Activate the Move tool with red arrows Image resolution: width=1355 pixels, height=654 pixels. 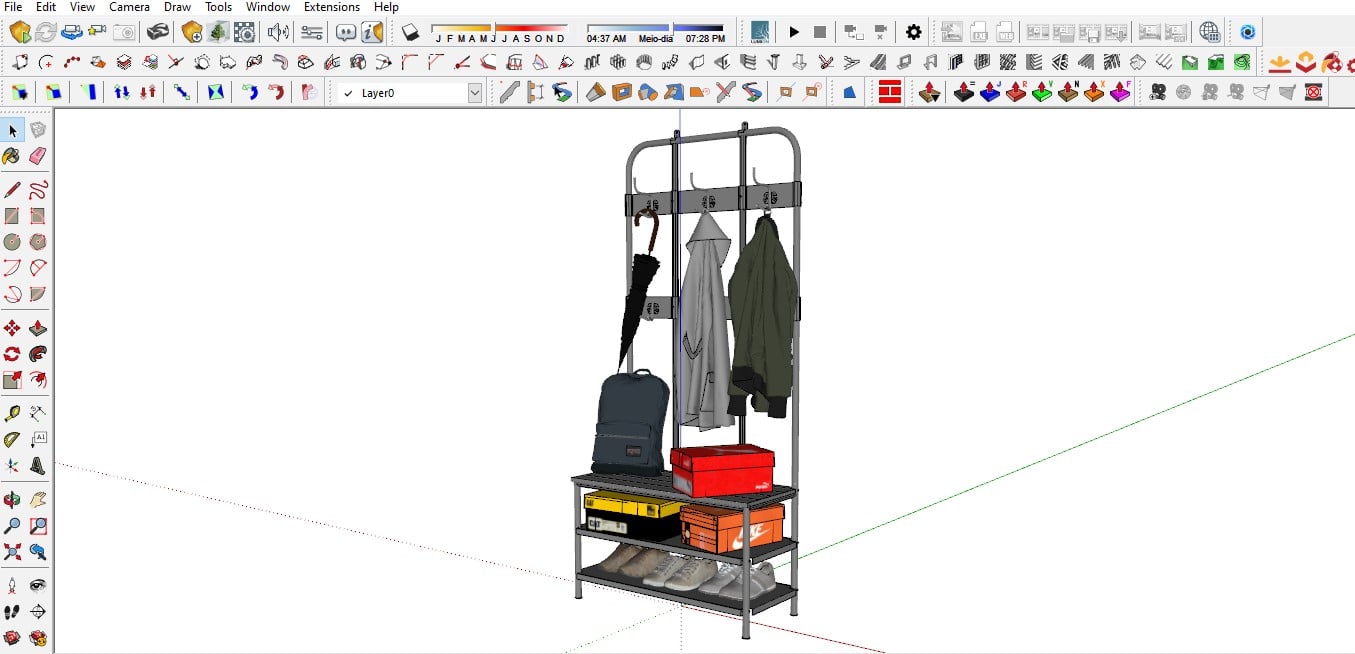12,328
